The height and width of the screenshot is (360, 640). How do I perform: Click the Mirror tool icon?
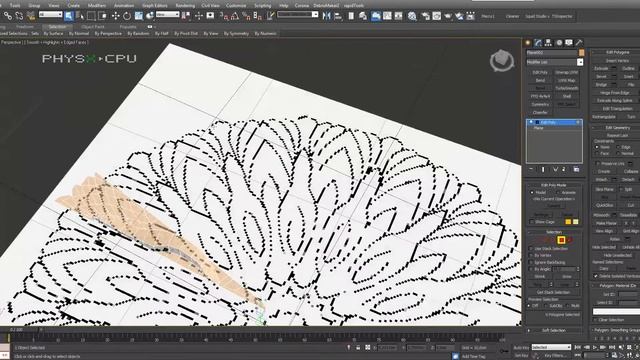pos(327,16)
